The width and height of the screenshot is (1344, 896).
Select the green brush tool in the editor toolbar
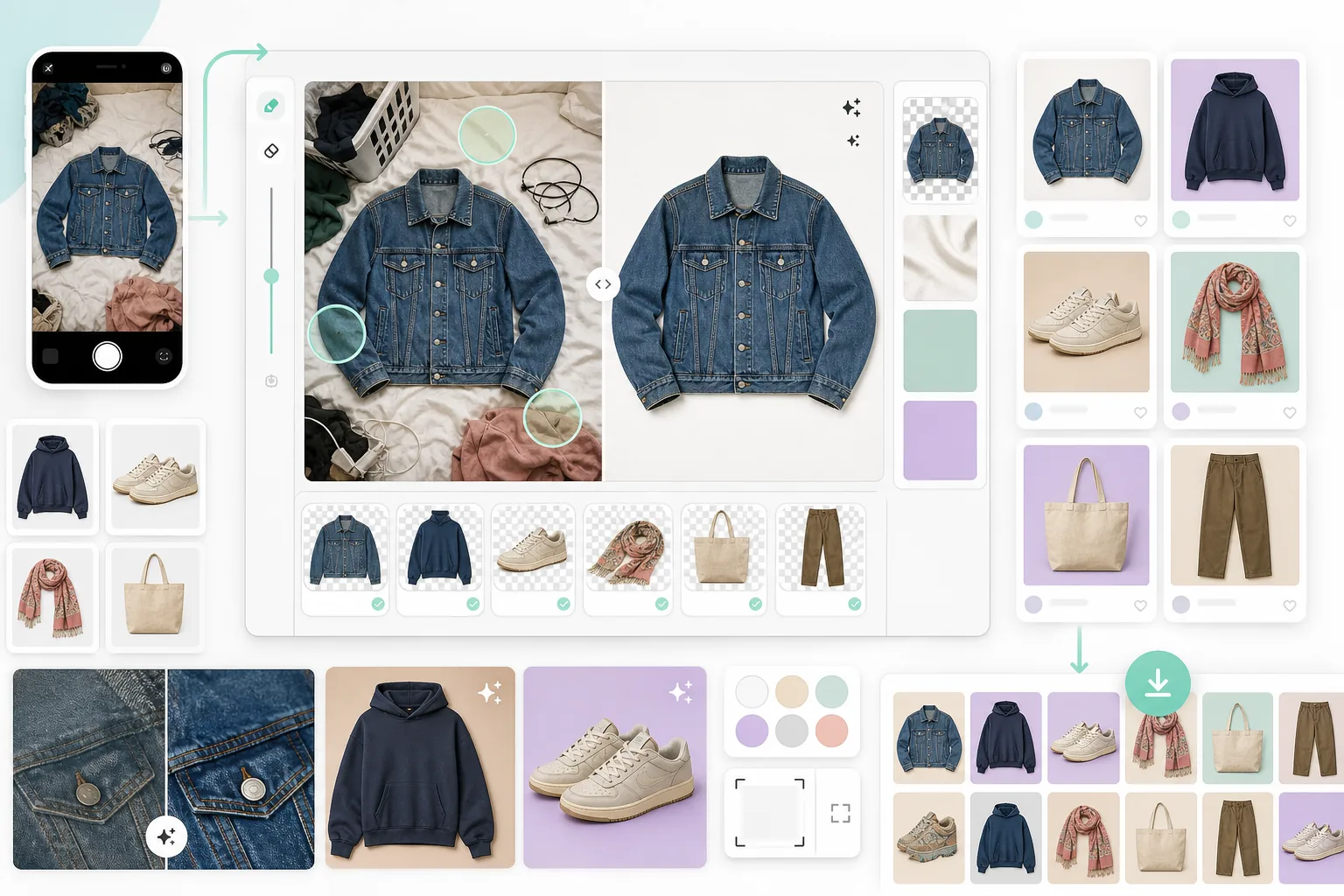(x=271, y=106)
